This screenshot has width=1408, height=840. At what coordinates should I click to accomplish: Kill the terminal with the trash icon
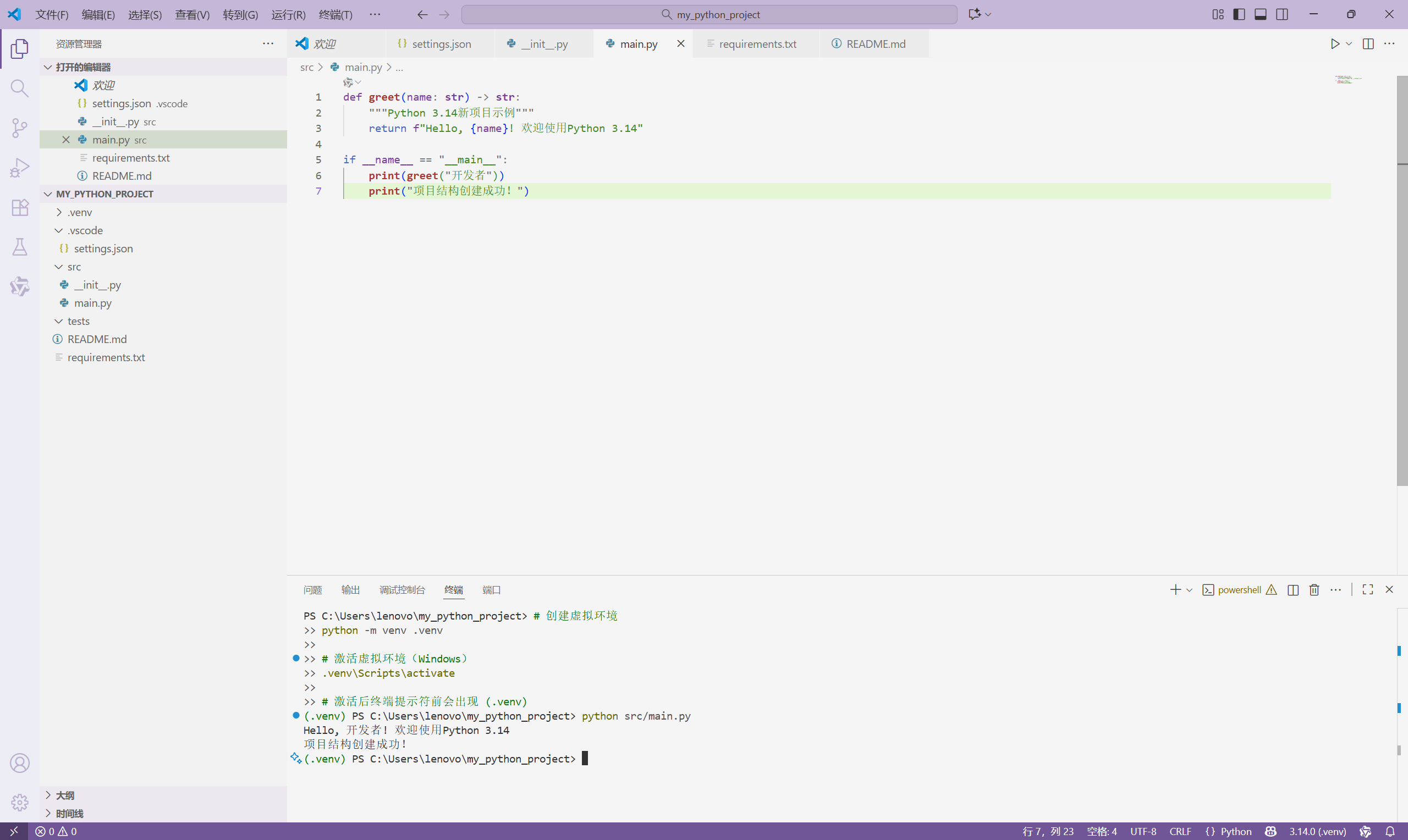tap(1313, 589)
